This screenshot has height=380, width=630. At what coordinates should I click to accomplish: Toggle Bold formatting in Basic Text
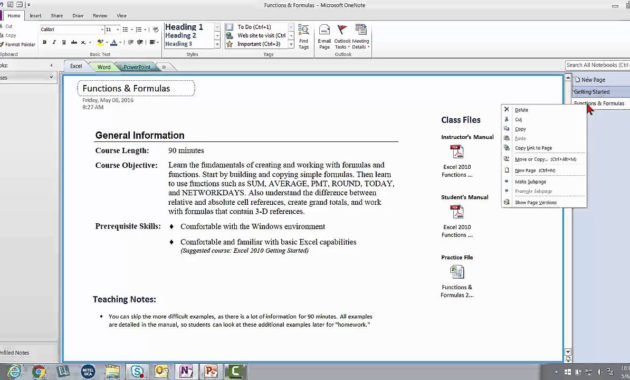pyautogui.click(x=45, y=42)
